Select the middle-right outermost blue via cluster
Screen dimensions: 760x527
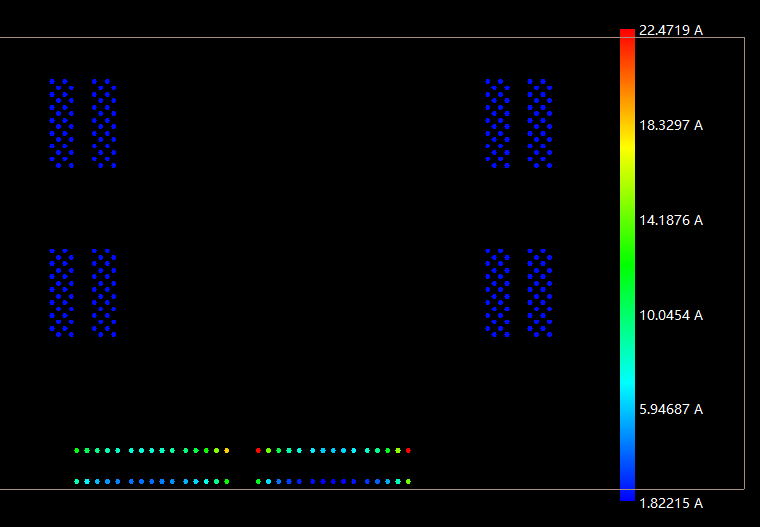pyautogui.click(x=540, y=293)
